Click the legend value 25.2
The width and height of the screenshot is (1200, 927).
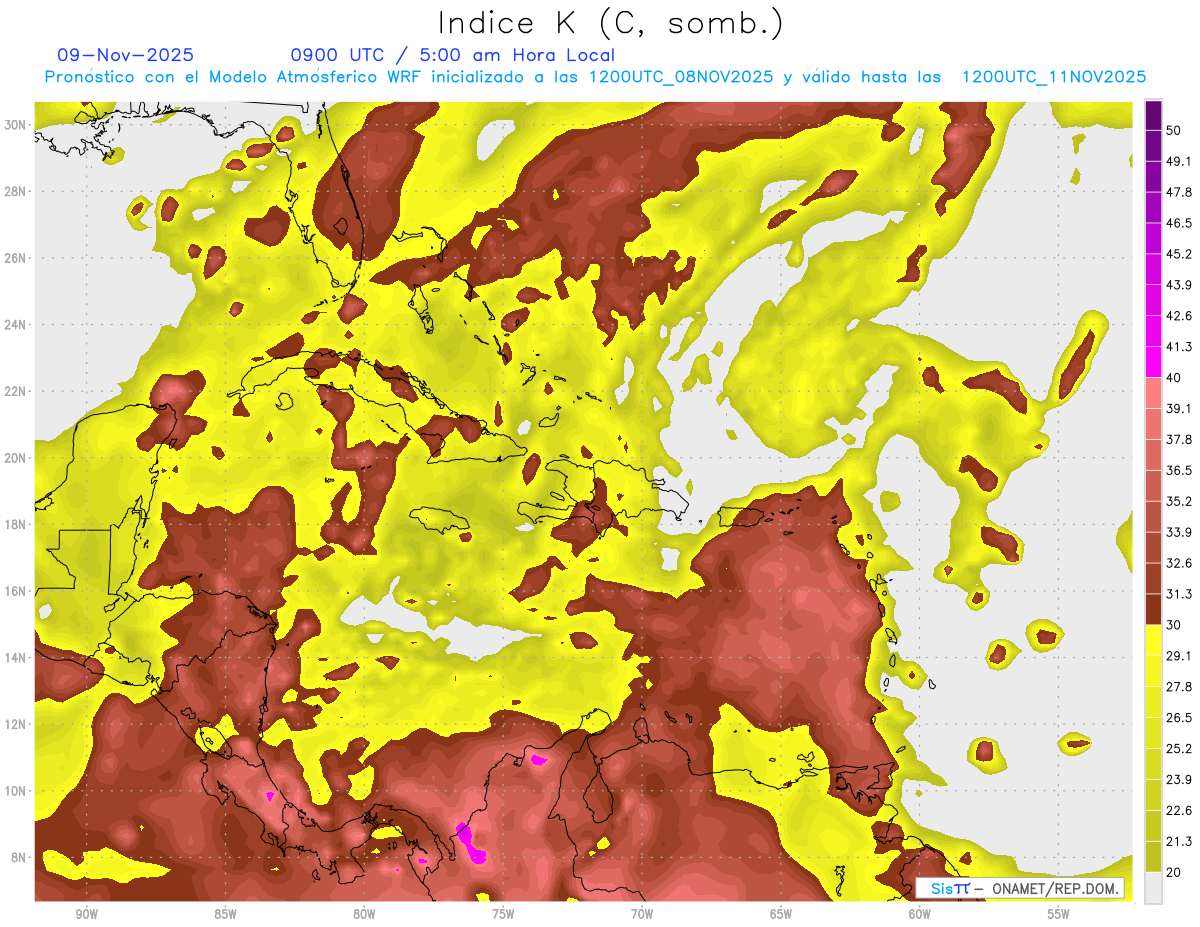[1179, 749]
